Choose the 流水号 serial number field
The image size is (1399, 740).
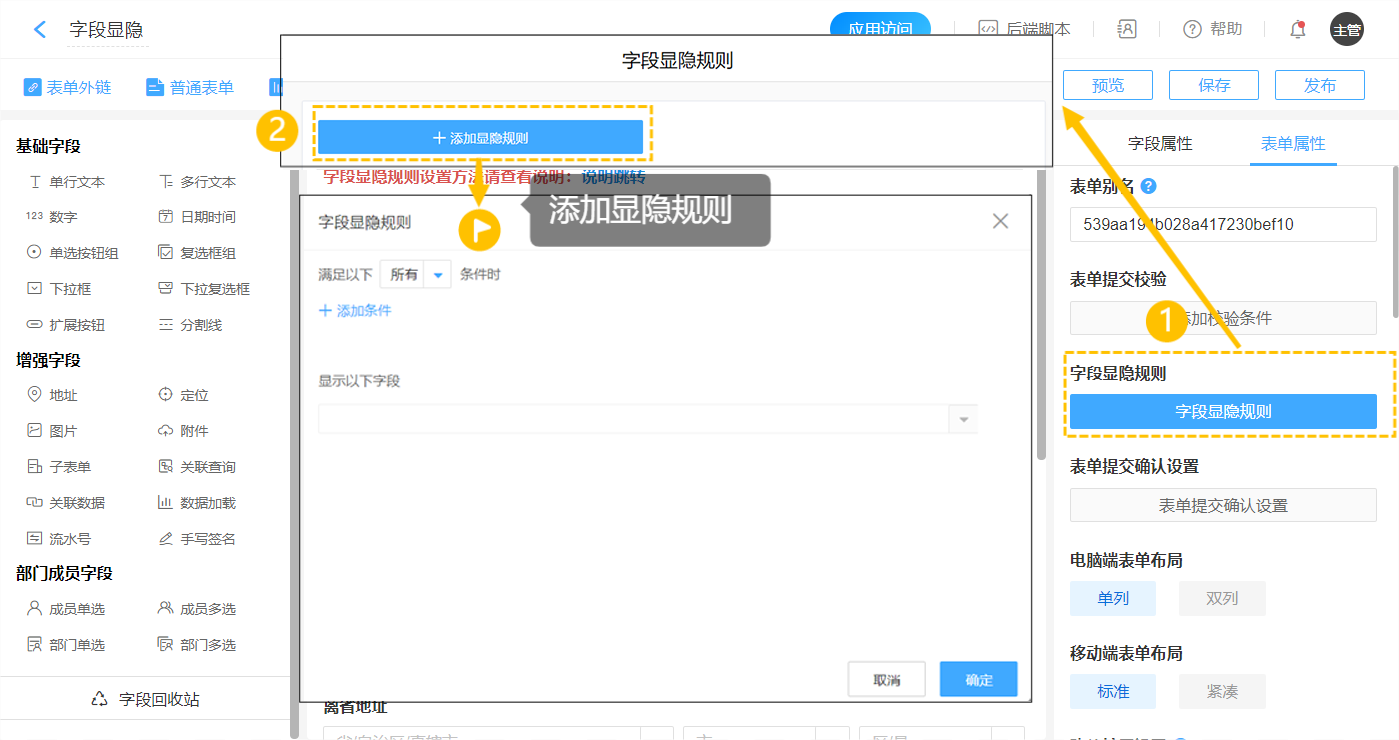pyautogui.click(x=60, y=539)
